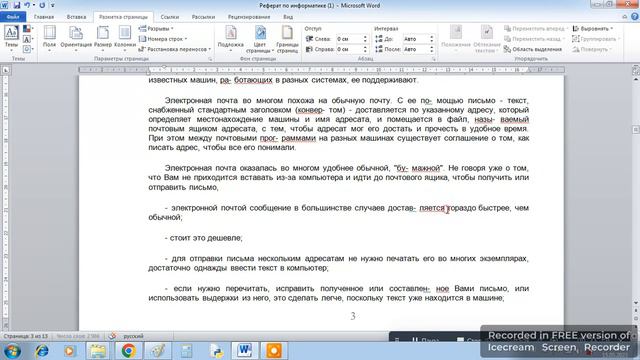Click Группировать group button
Screen dimensions: 640x360
[596, 39]
